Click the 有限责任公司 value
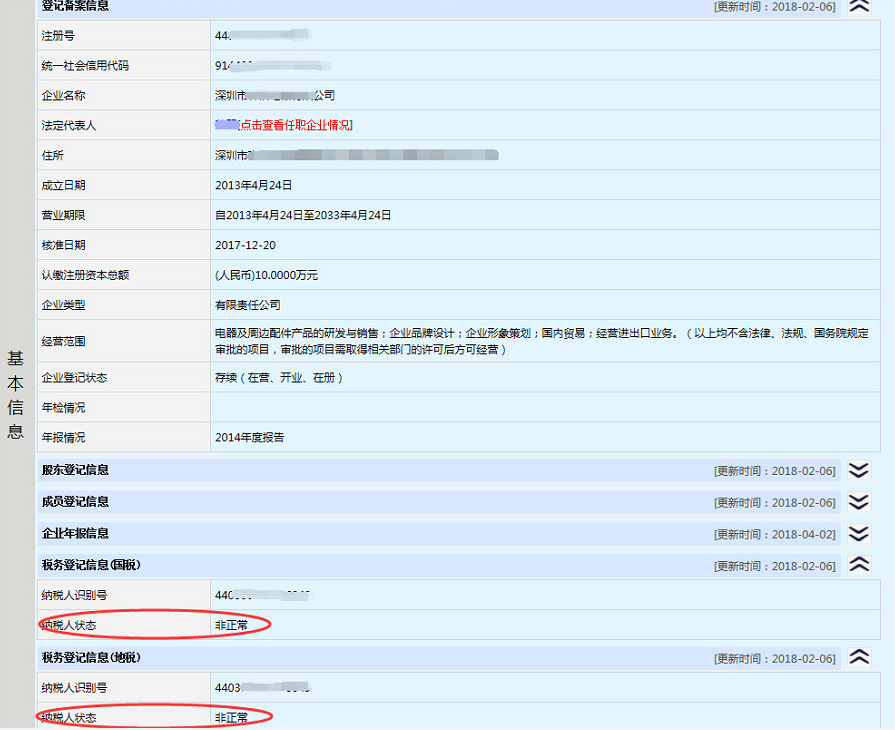The image size is (895, 730). 248,305
